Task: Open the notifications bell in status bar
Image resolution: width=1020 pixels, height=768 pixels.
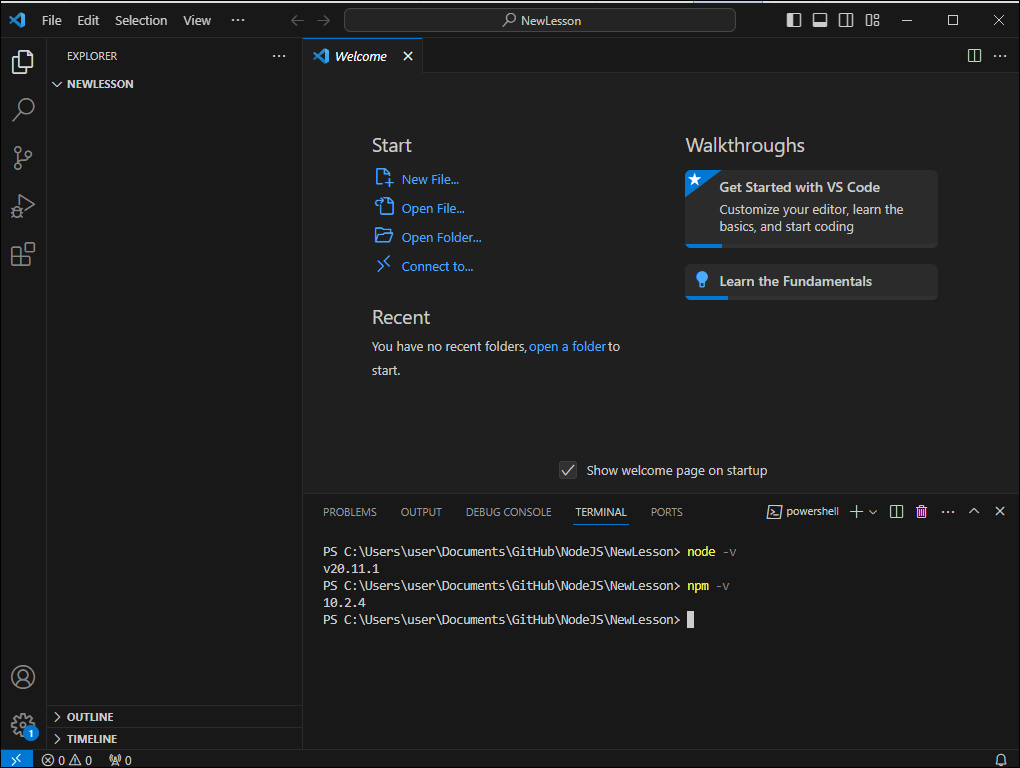Action: pos(1001,760)
